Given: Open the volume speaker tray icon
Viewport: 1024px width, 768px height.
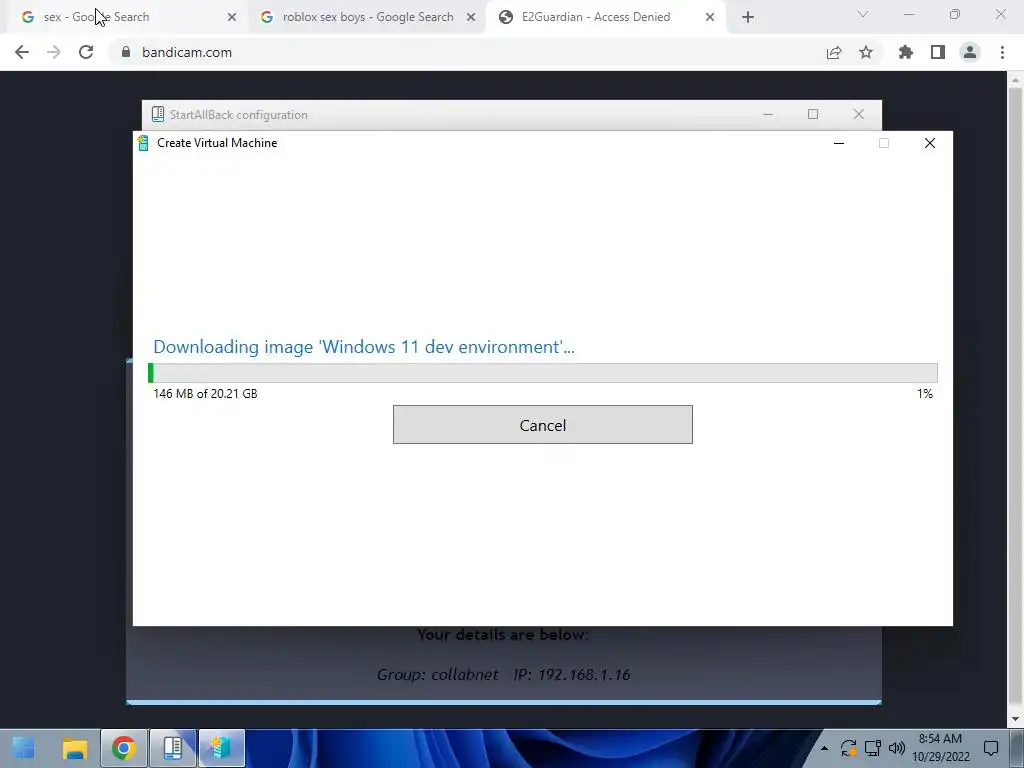Looking at the screenshot, I should 897,748.
